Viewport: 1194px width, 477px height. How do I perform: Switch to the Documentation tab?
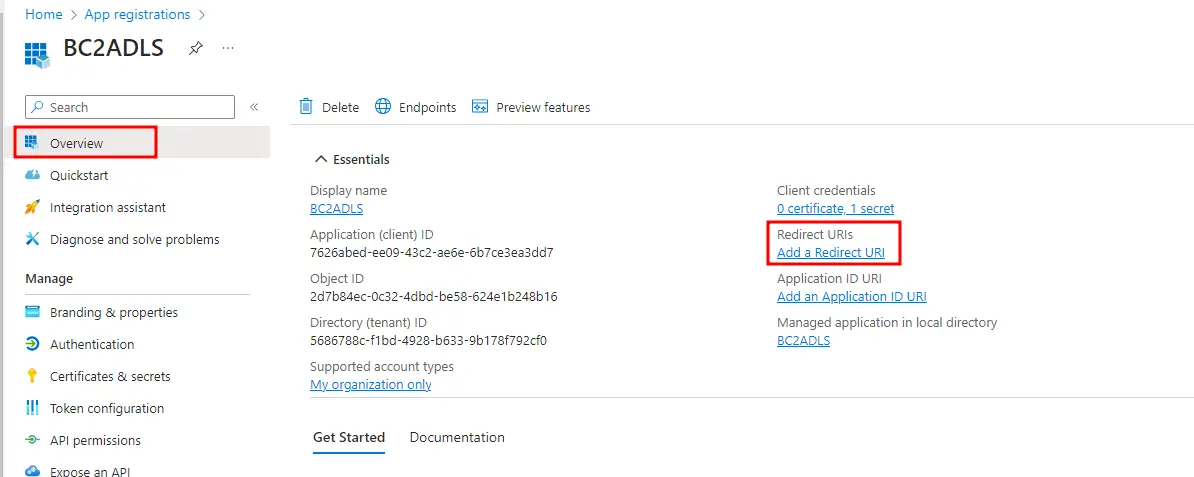tap(457, 437)
